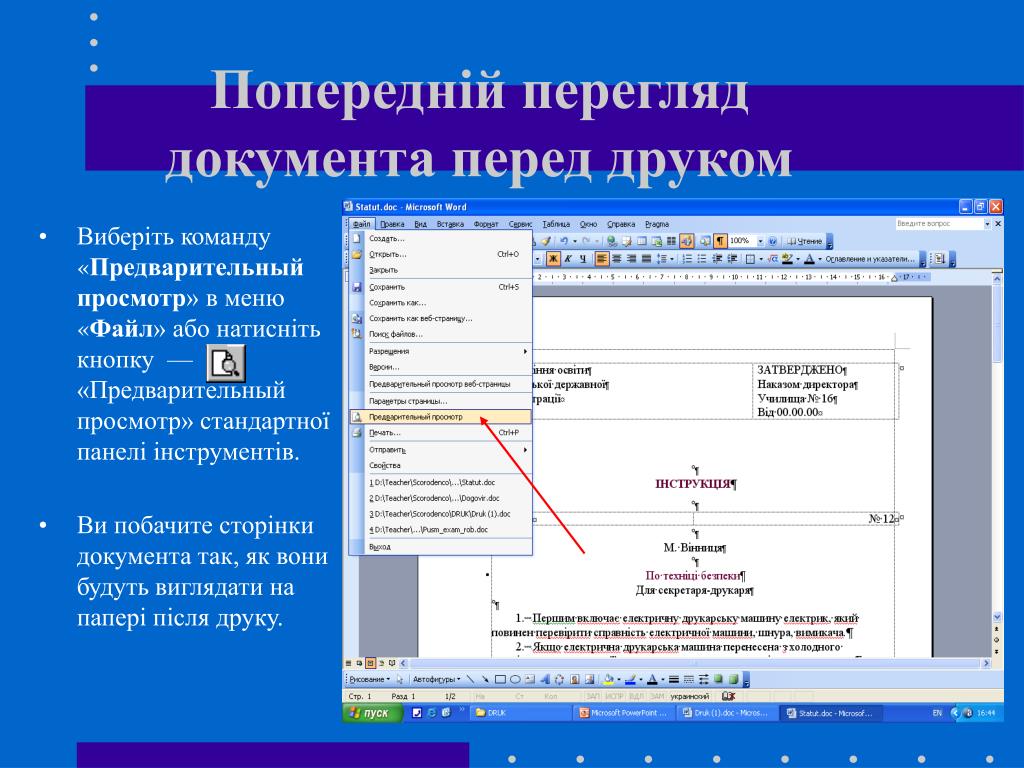Click the Insert Diagram icon

559,679
